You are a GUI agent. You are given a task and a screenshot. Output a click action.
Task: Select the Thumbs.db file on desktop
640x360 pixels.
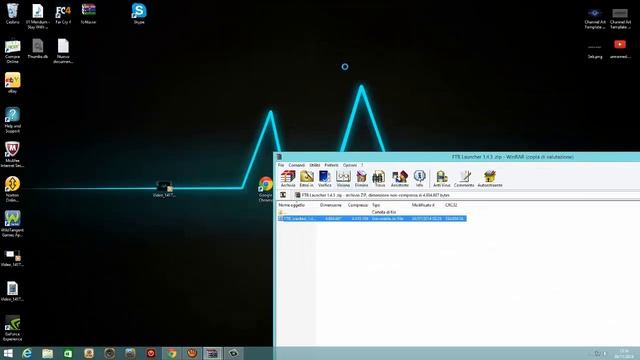(38, 49)
